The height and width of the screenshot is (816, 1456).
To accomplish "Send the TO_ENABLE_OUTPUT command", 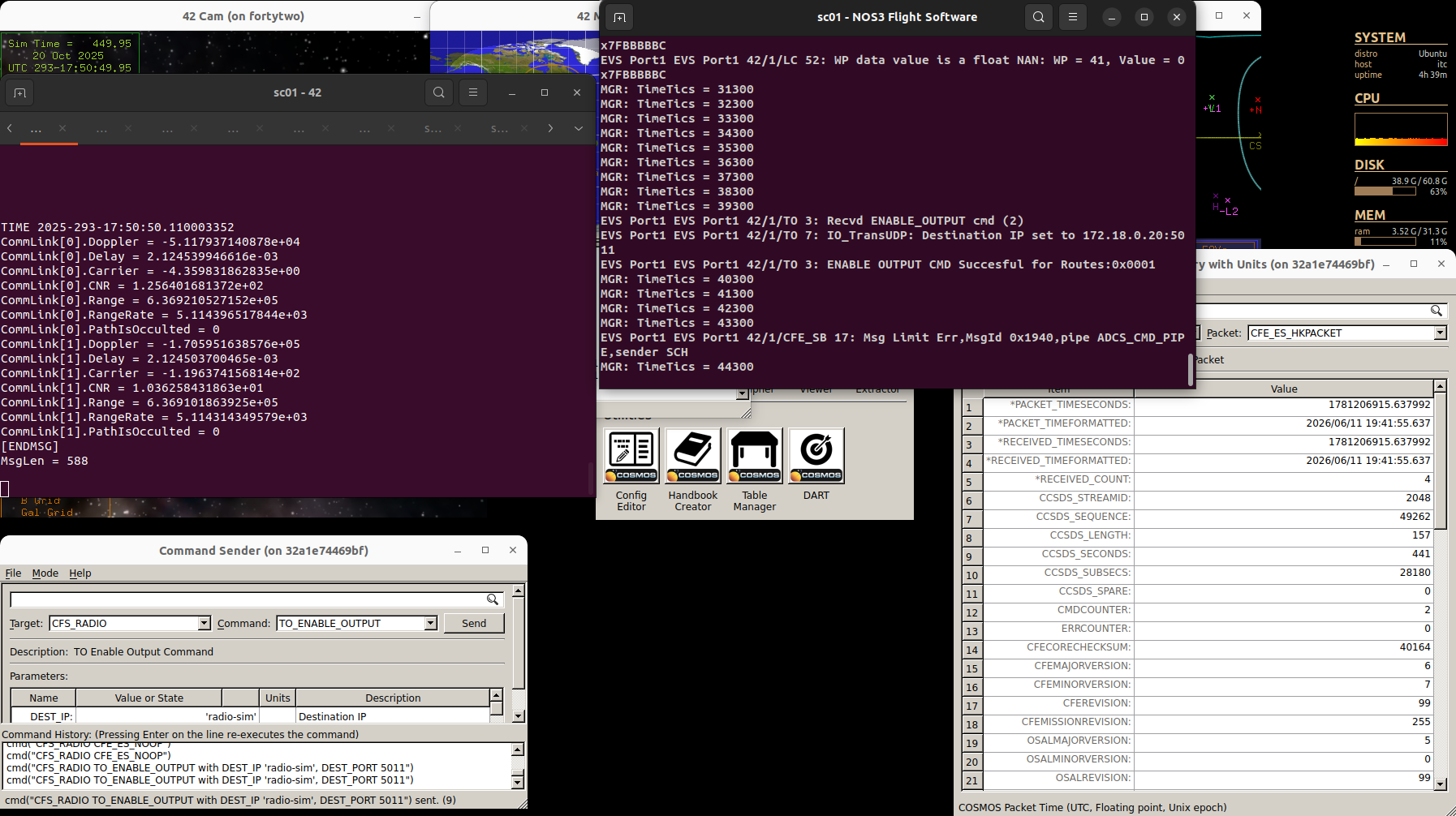I will point(474,623).
